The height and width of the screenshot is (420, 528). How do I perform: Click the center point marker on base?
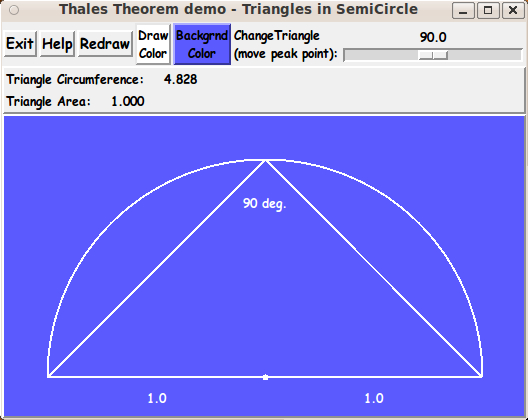(x=265, y=377)
